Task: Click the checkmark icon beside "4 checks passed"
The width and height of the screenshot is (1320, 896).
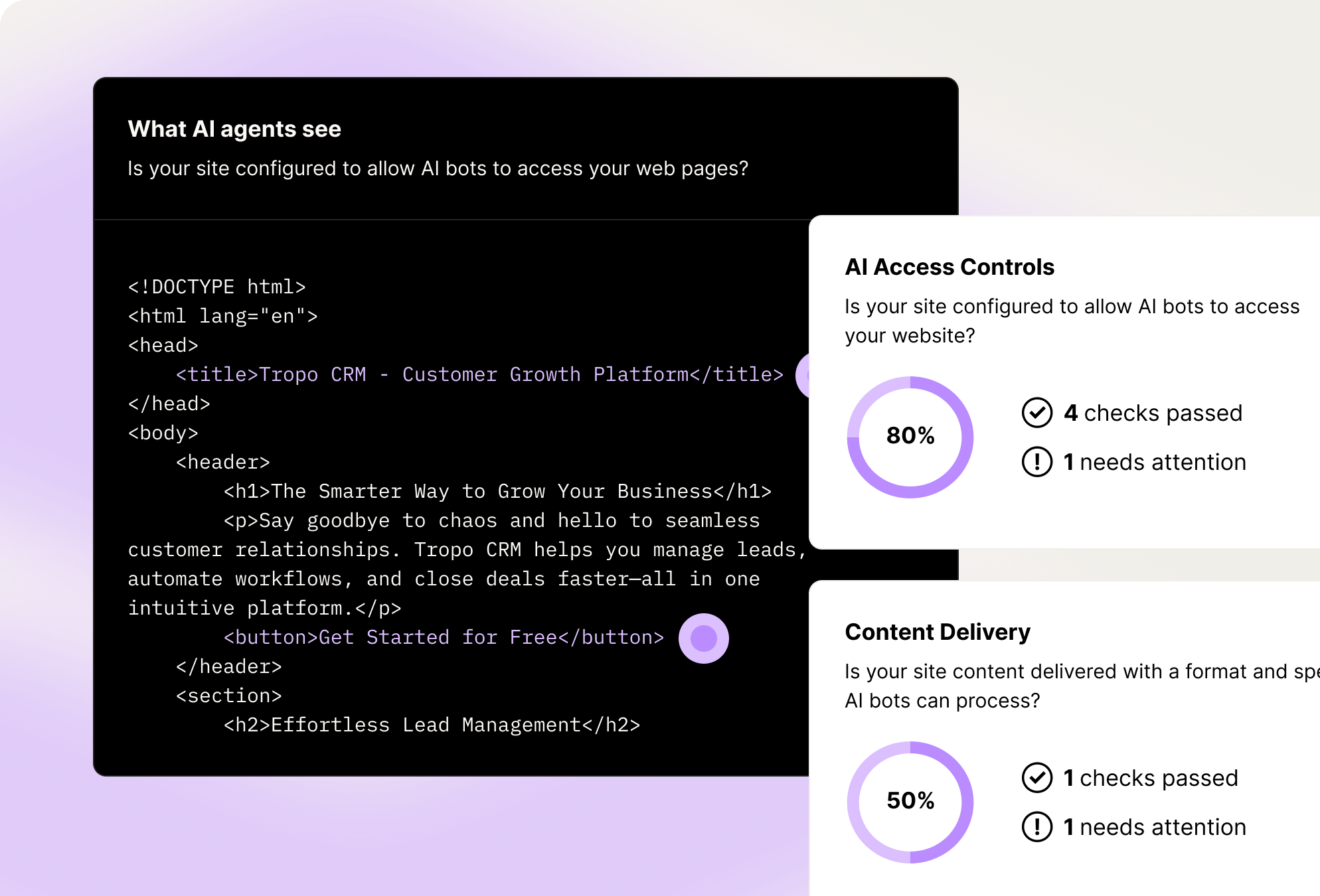Action: pos(1036,412)
